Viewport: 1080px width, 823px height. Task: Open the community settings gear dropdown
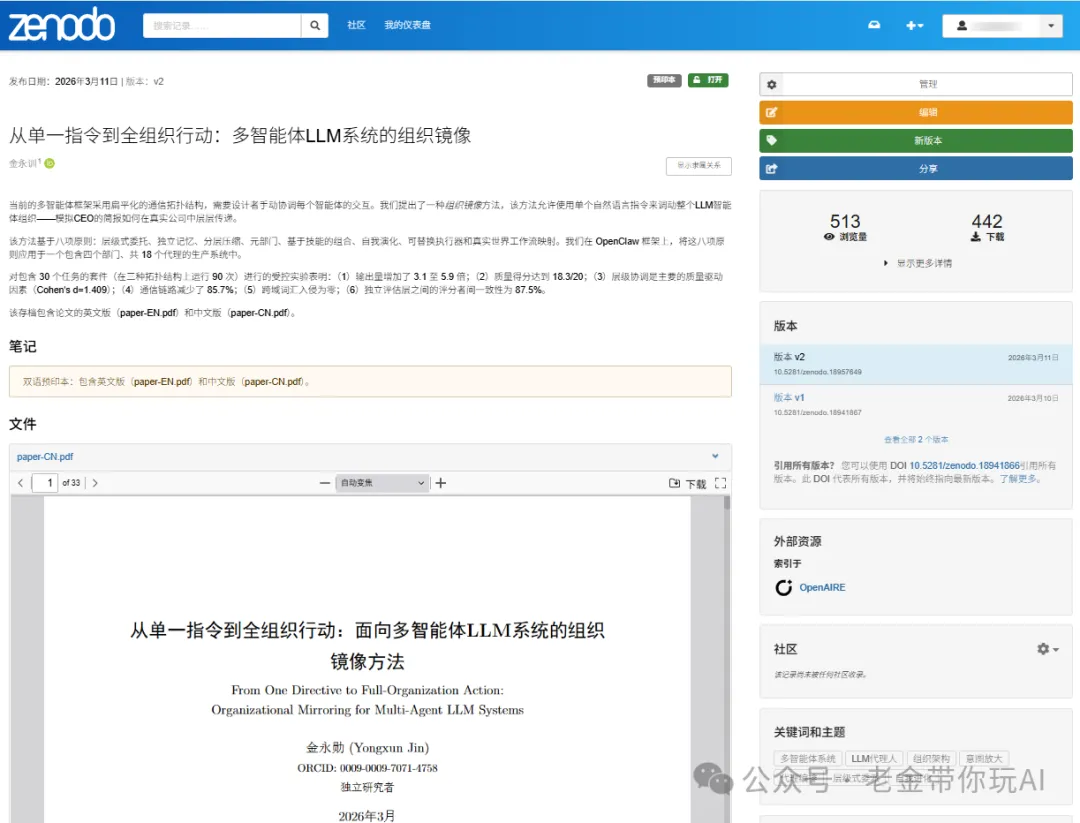click(1047, 649)
